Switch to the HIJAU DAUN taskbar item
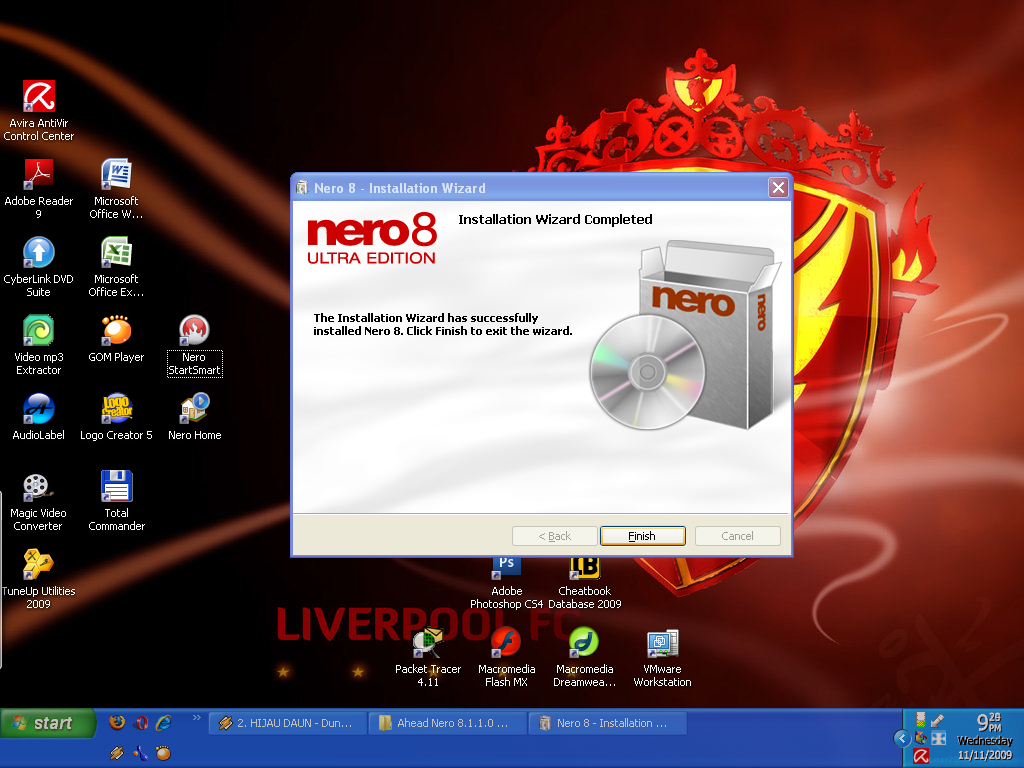This screenshot has height=768, width=1024. pos(287,723)
